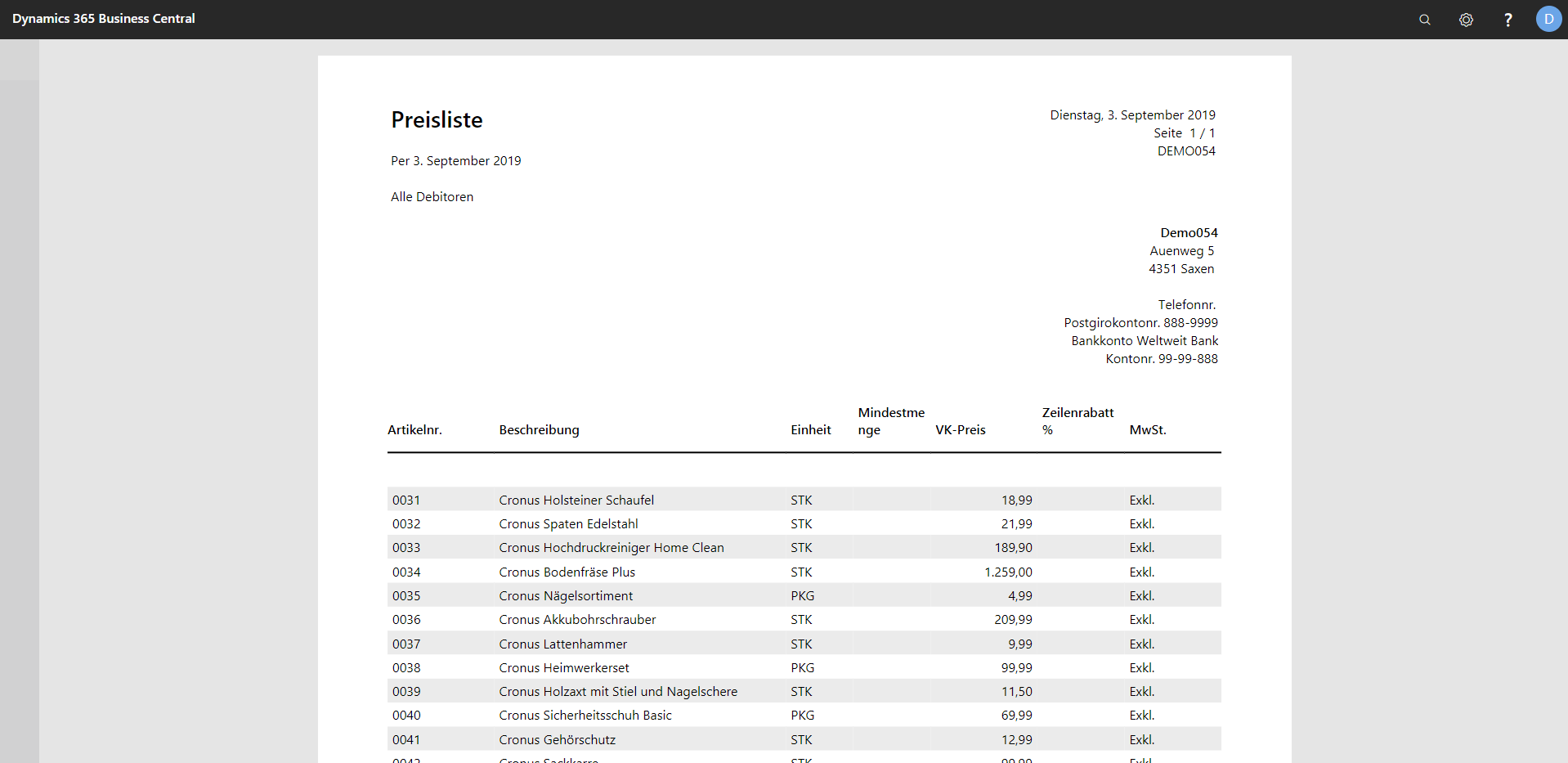Click price 189,90
This screenshot has height=763, width=1568.
[x=1013, y=548]
